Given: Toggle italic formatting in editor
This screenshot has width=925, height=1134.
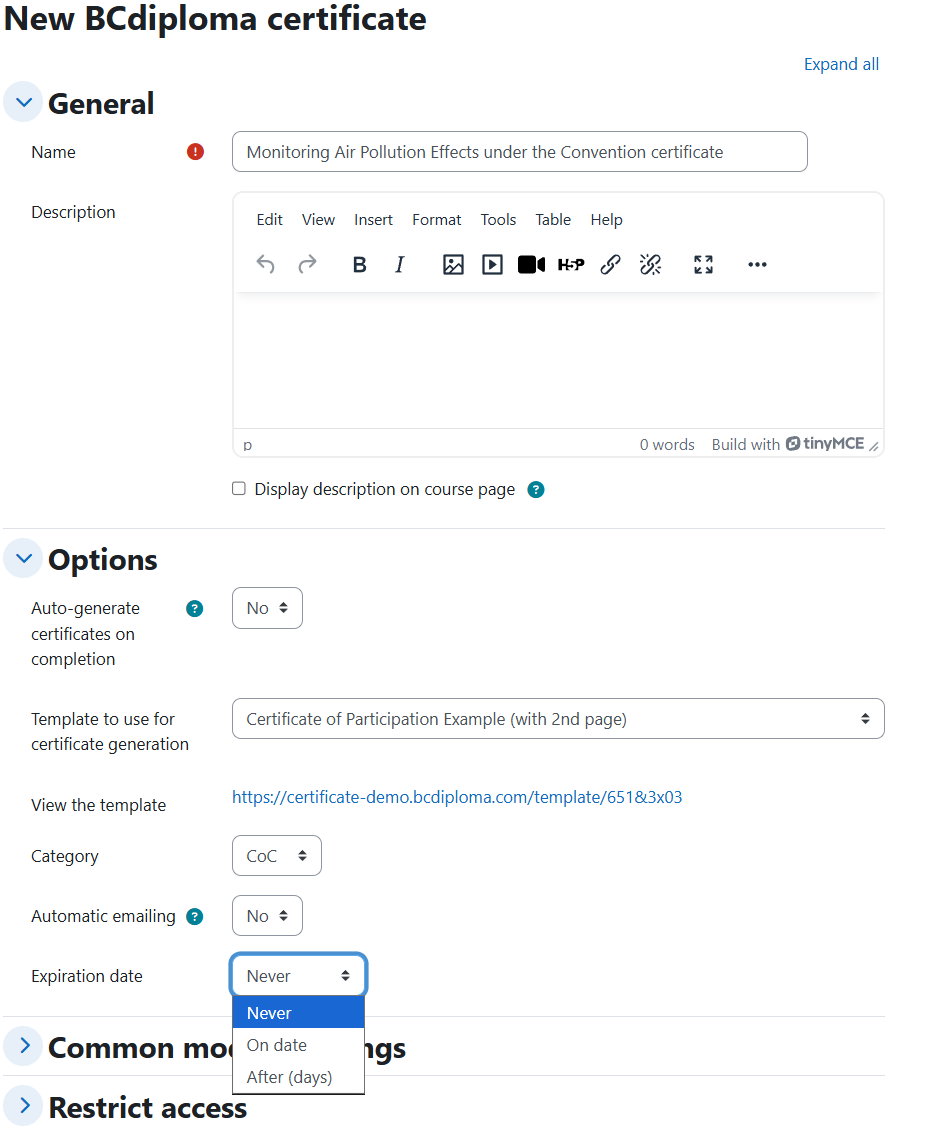Looking at the screenshot, I should (x=399, y=265).
